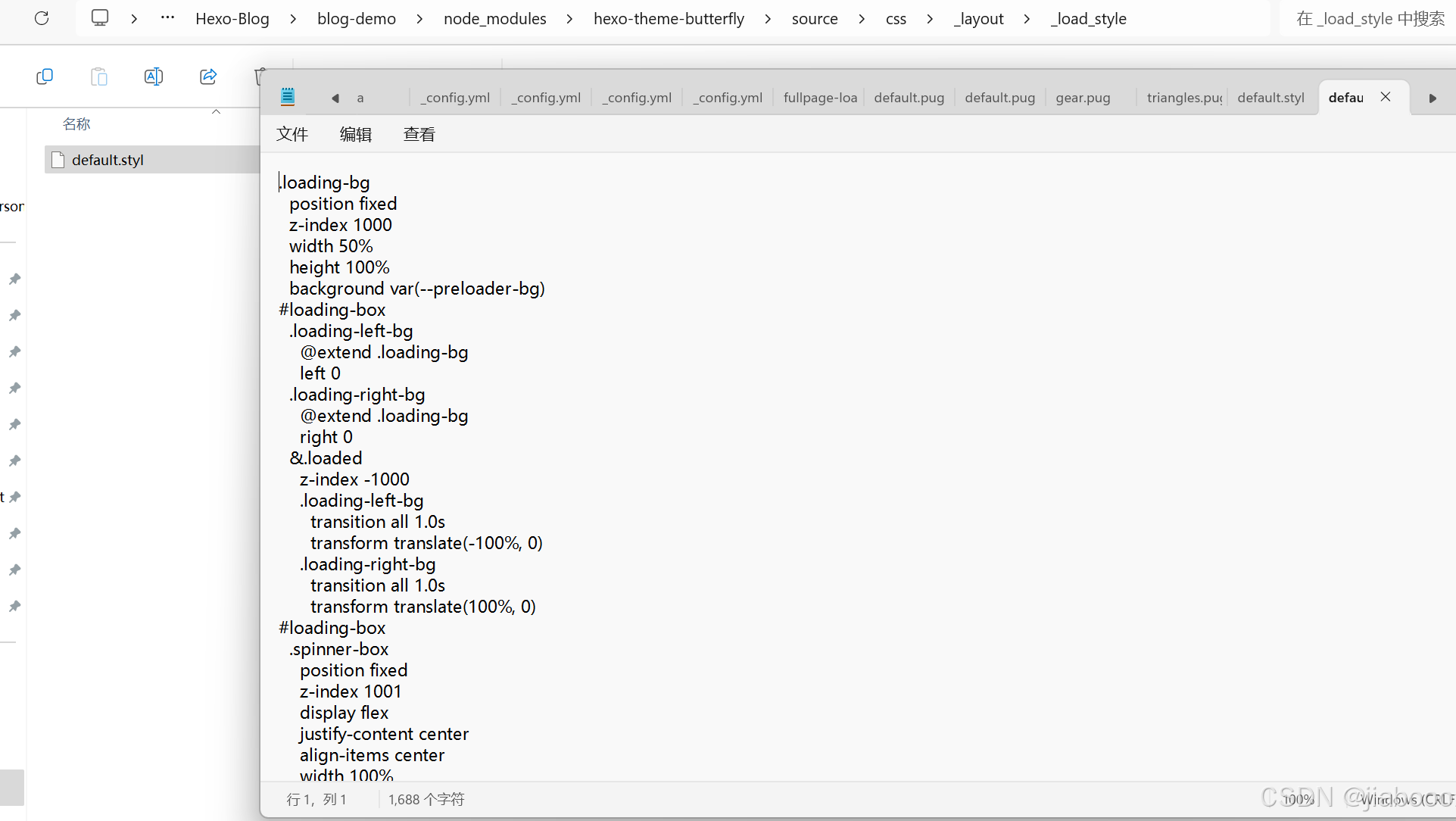Expand chevron after source breadcrumb

[862, 19]
